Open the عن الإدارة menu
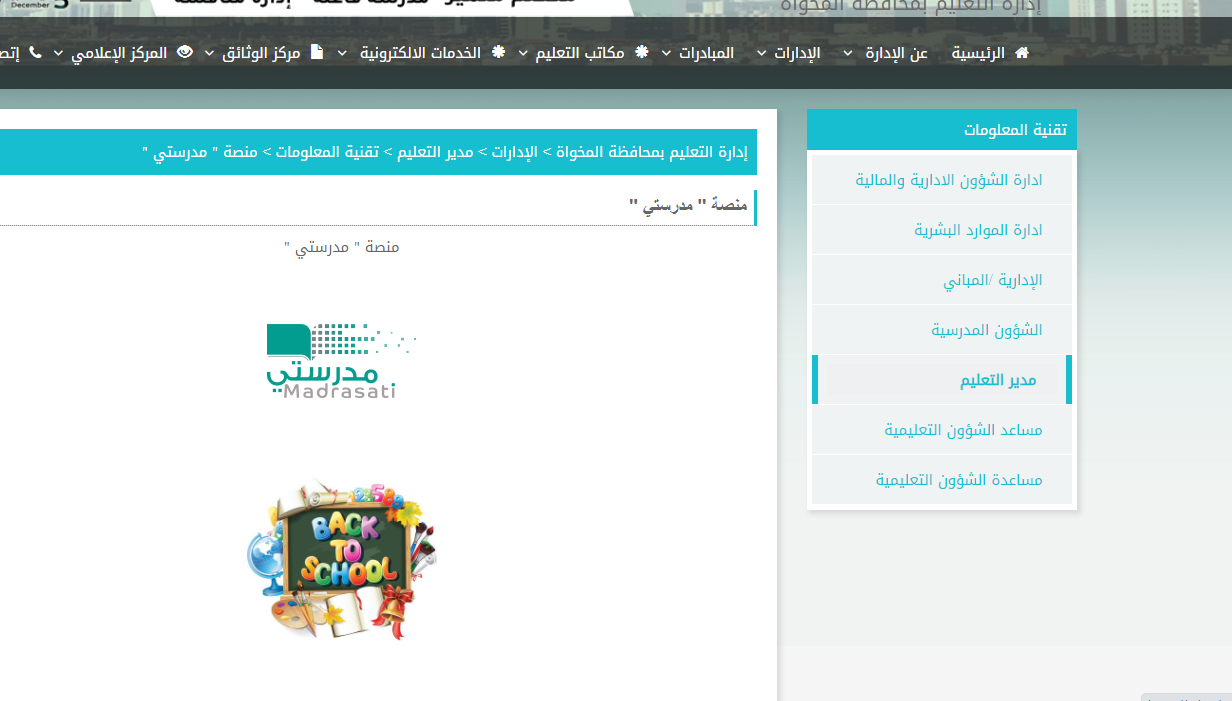1232x701 pixels. pos(895,53)
